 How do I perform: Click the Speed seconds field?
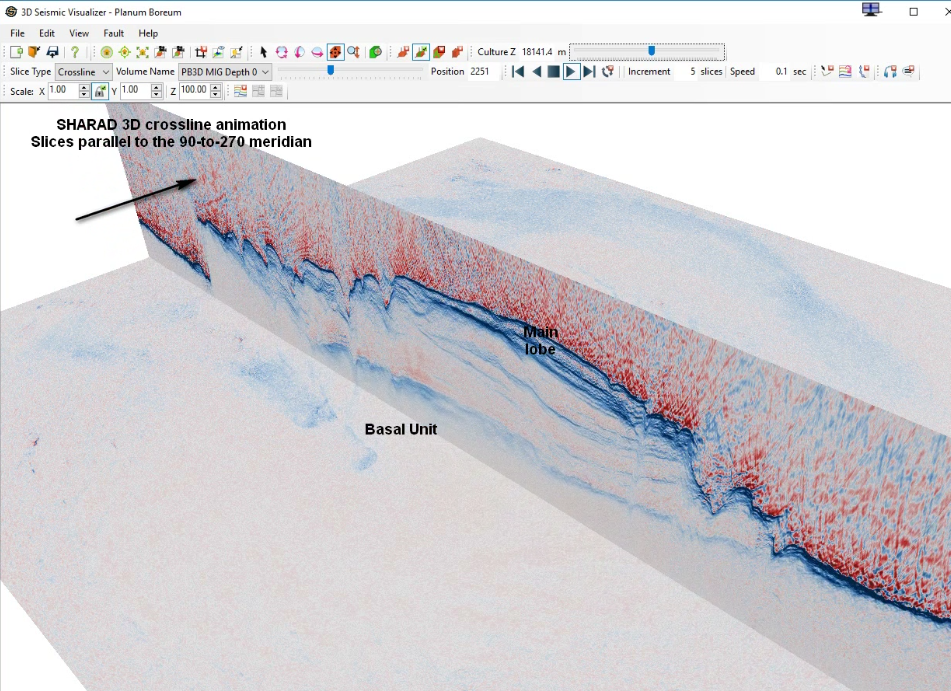[775, 72]
